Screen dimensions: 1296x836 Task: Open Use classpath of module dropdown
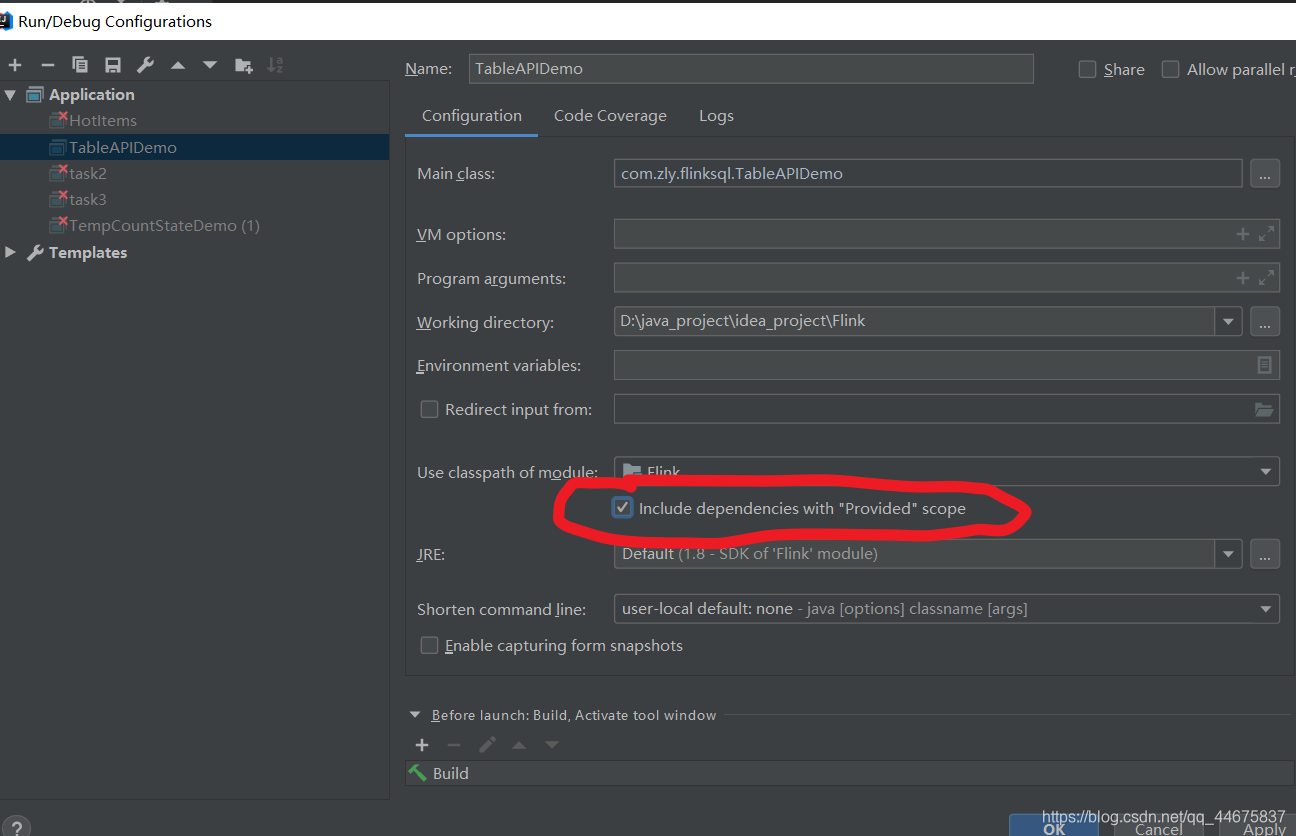pos(1266,471)
